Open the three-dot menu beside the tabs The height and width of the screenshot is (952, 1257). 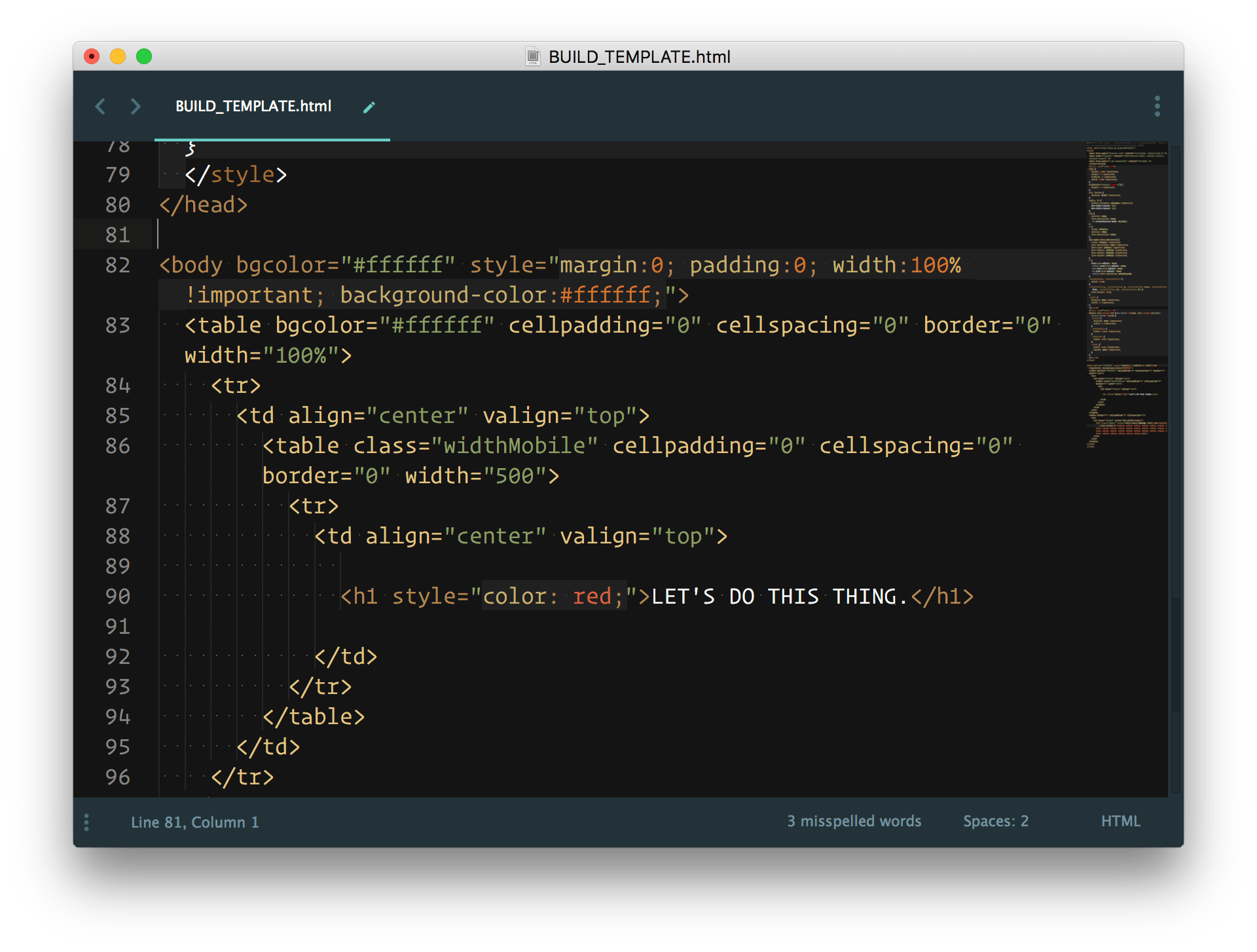click(1157, 106)
